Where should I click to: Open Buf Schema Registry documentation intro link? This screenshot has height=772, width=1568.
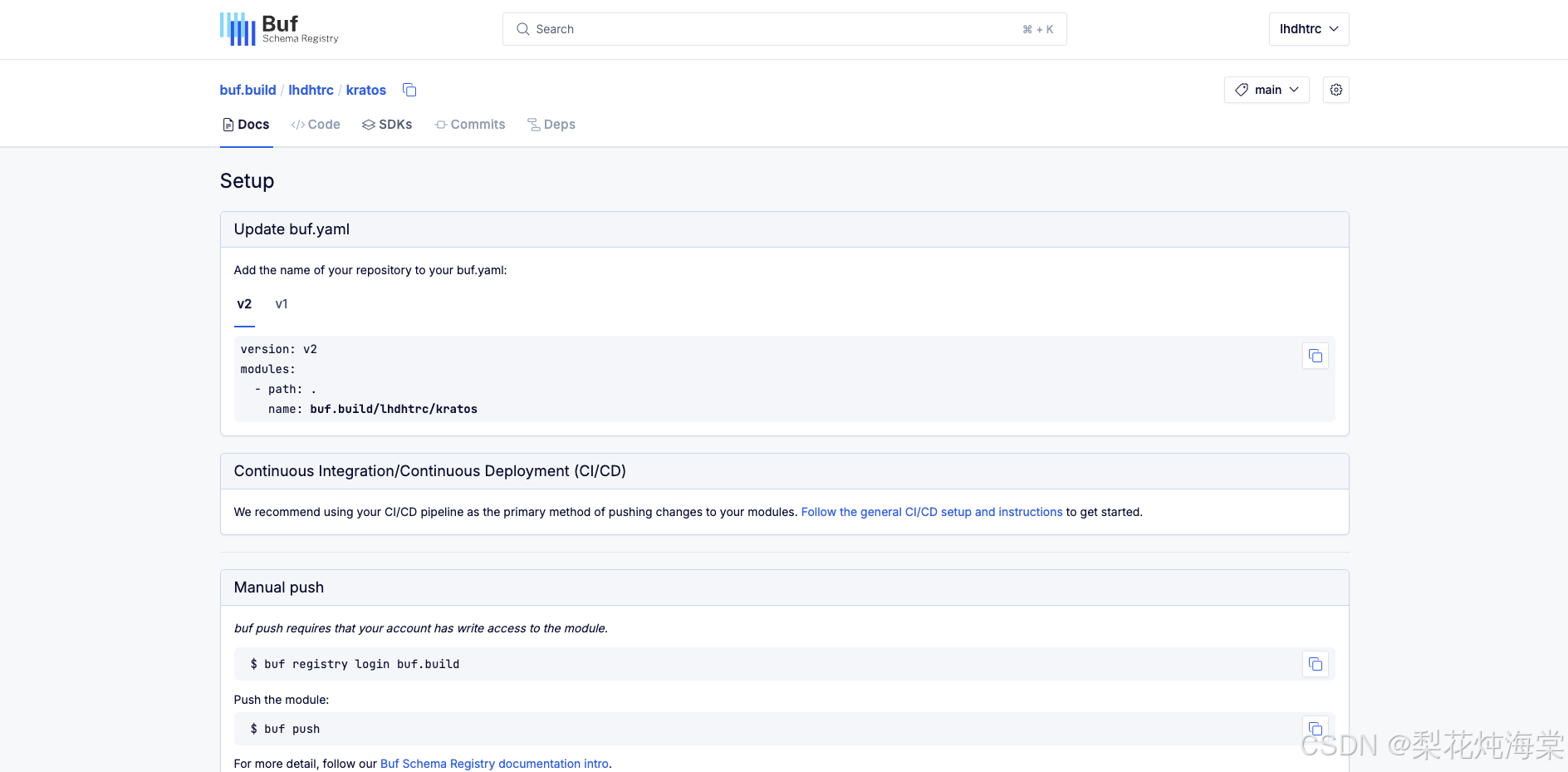click(494, 764)
